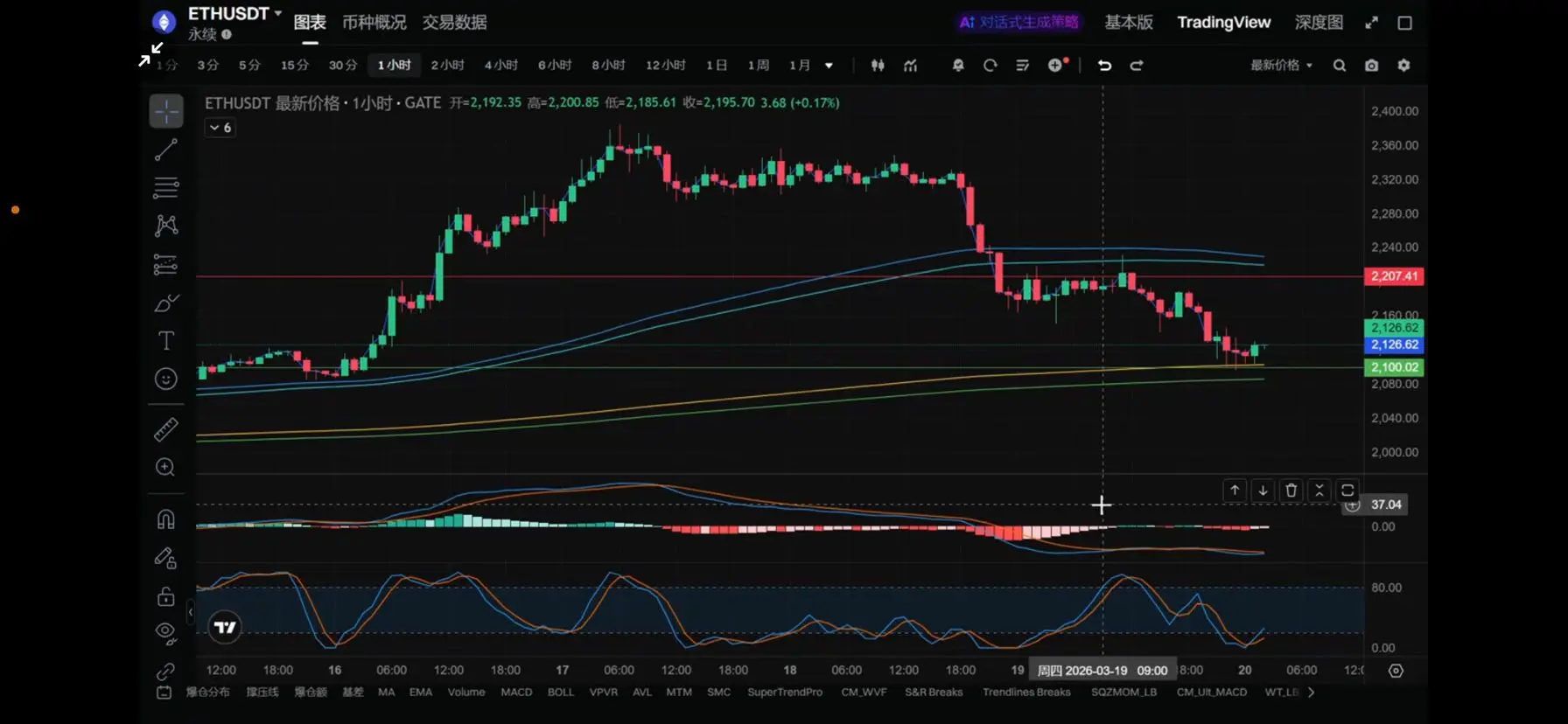Screen dimensions: 1568x724
Task: Toggle lock all drawings padlock
Action: [165, 596]
